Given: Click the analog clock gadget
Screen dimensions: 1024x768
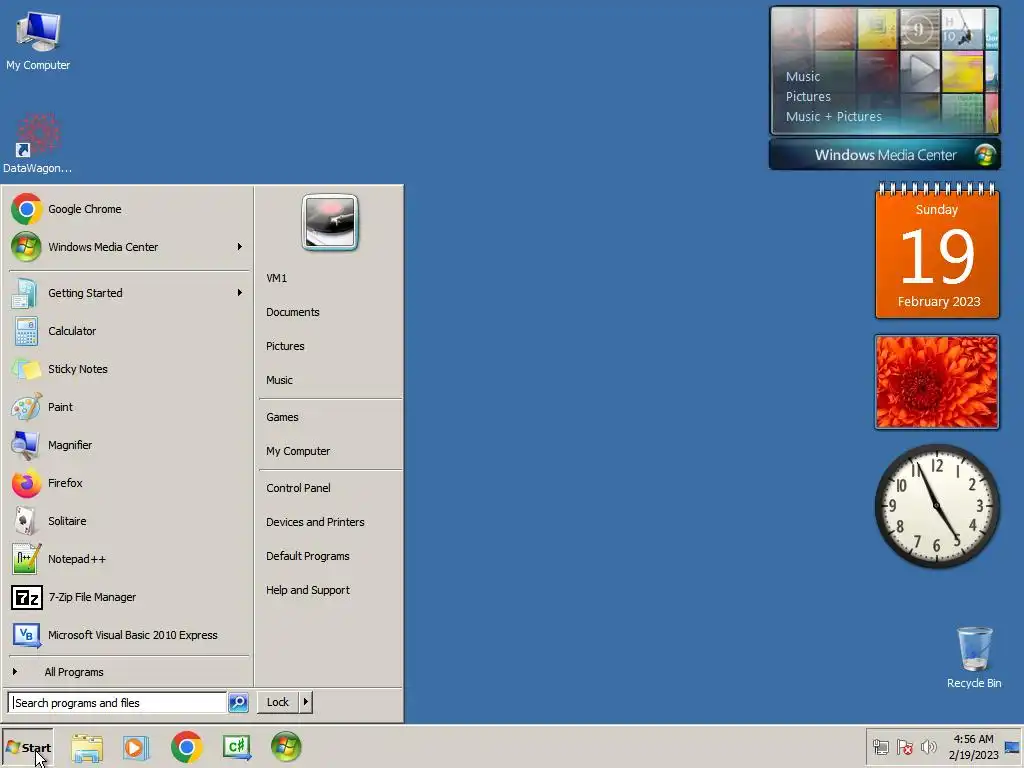Looking at the screenshot, I should point(937,506).
